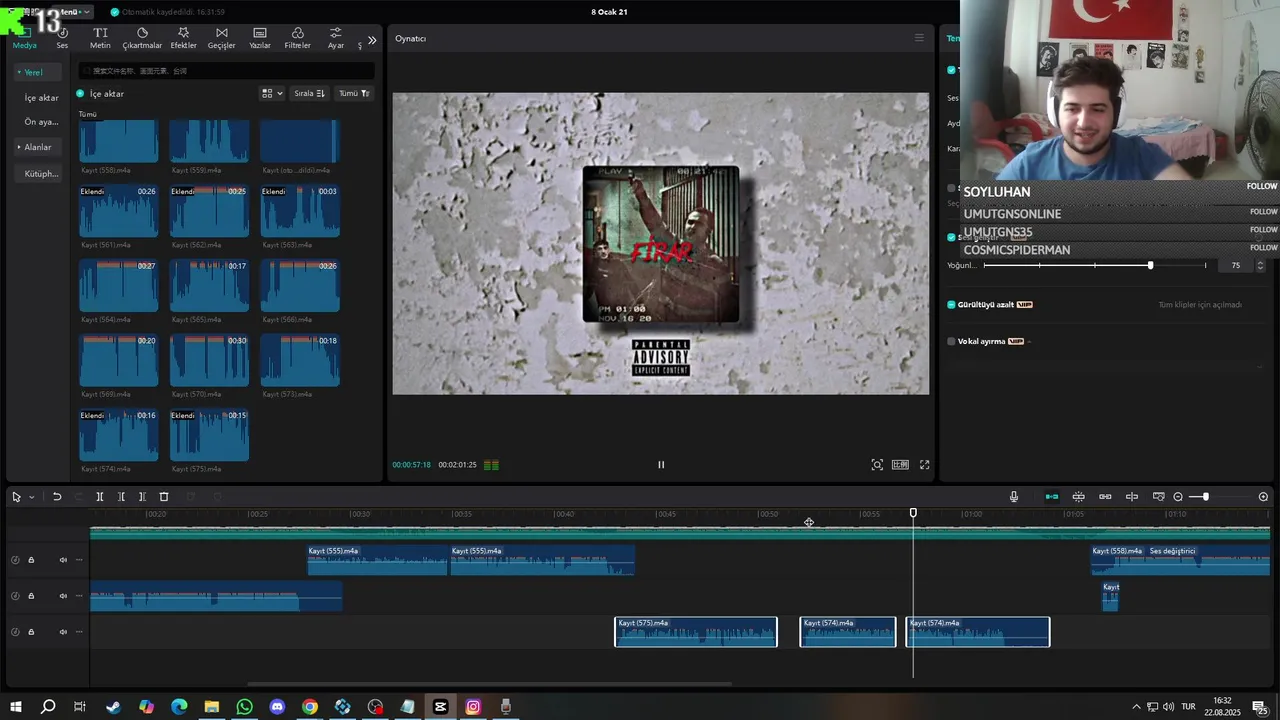
Task: Open the Yazılar captions tab
Action: [260, 38]
